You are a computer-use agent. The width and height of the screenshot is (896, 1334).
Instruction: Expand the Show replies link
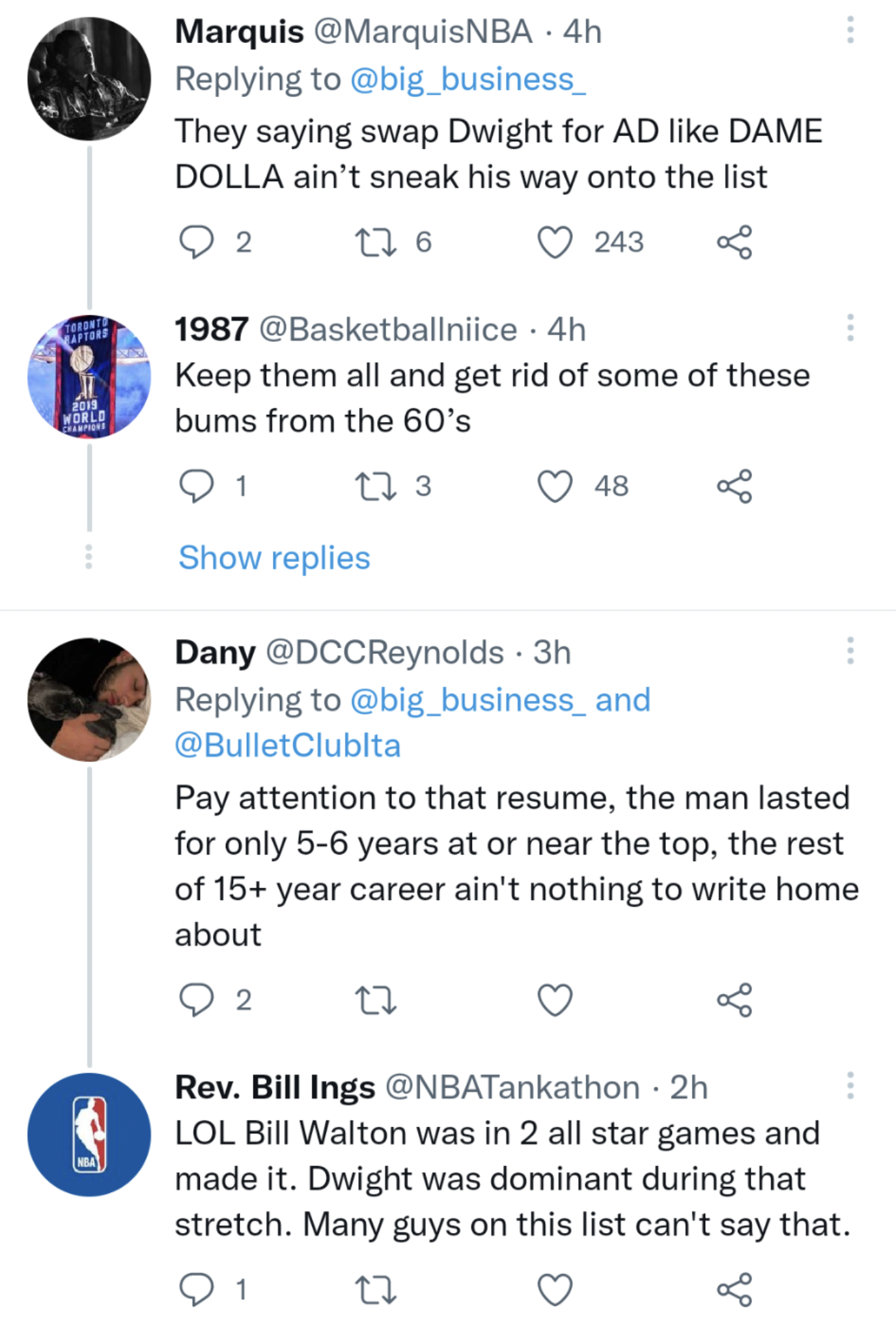[274, 558]
